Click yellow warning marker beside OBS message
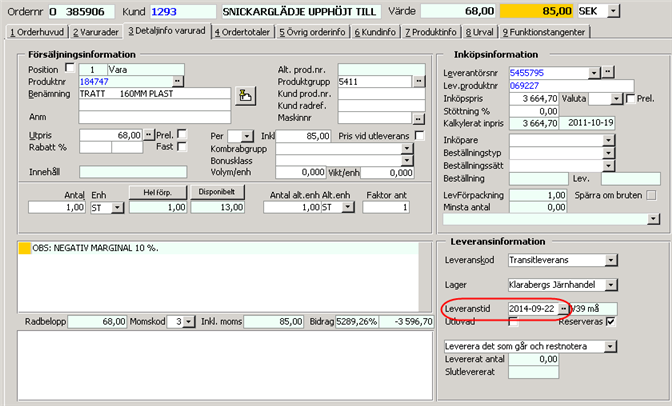The height and width of the screenshot is (406, 672). pos(25,248)
